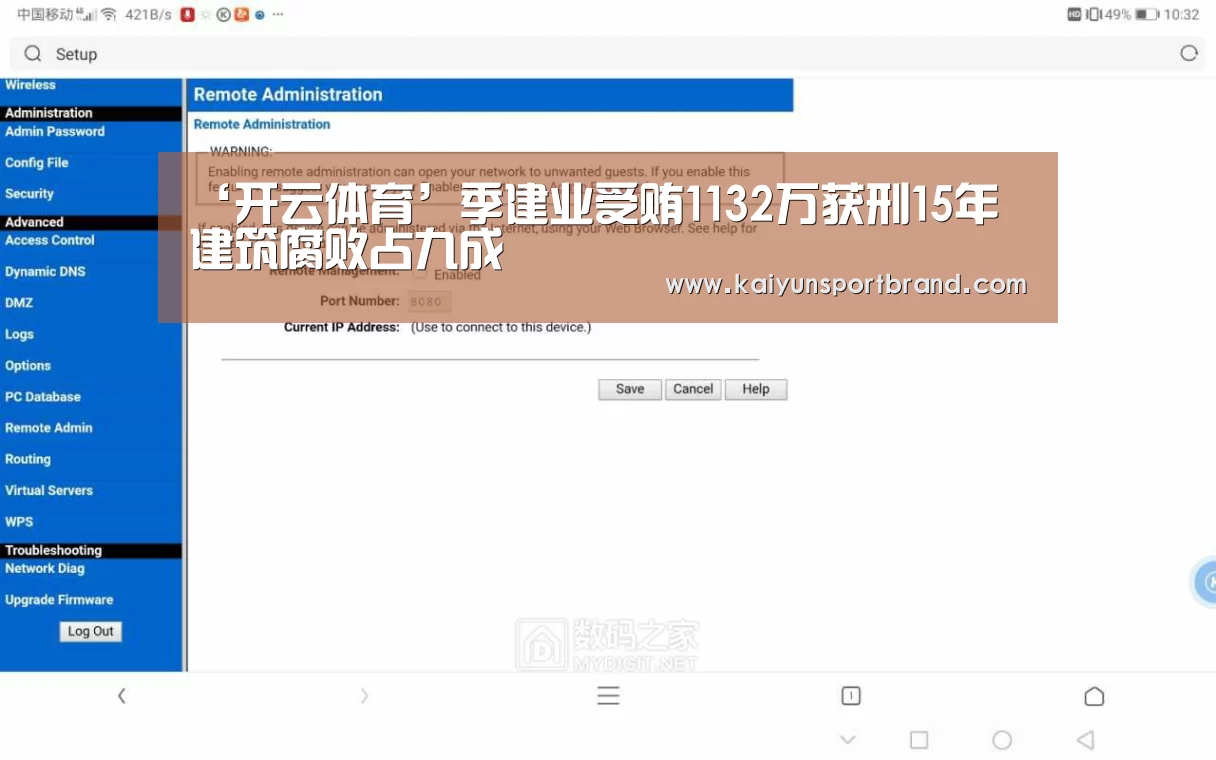1216x760 pixels.
Task: Open the DMZ page
Action: point(19,303)
